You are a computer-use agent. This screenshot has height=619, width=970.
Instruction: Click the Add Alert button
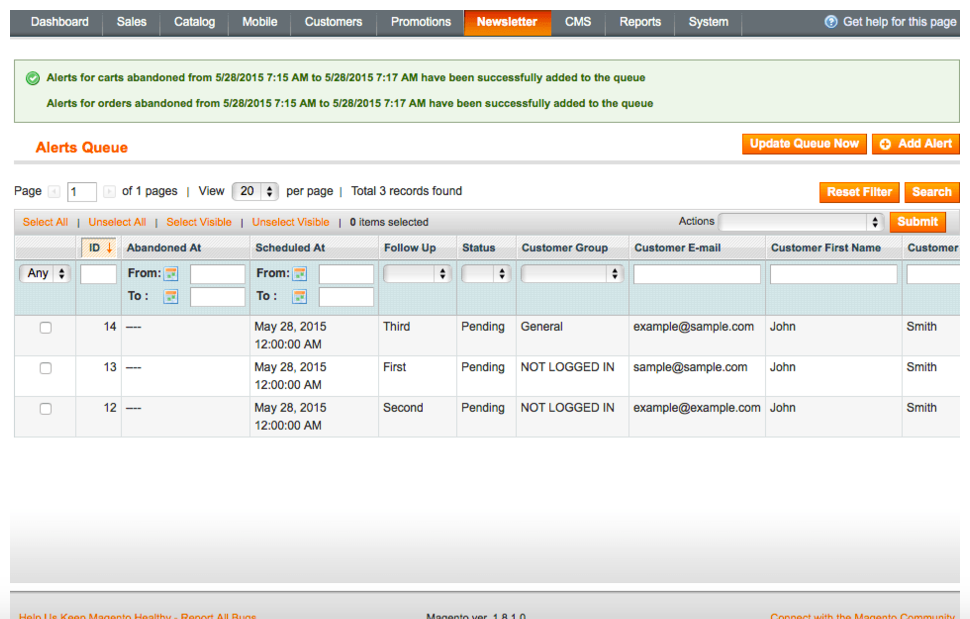coord(916,144)
